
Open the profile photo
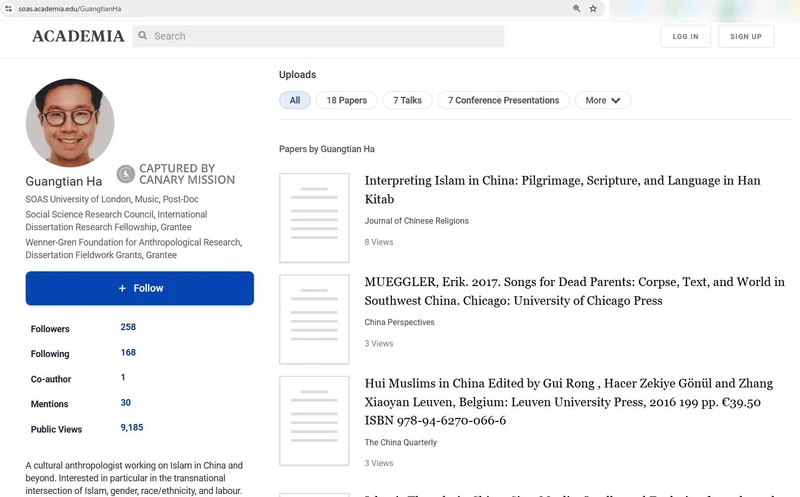click(x=70, y=123)
